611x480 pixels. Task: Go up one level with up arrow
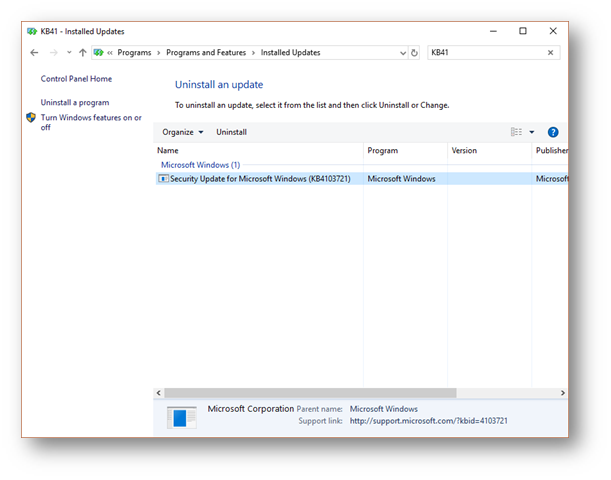click(x=82, y=53)
